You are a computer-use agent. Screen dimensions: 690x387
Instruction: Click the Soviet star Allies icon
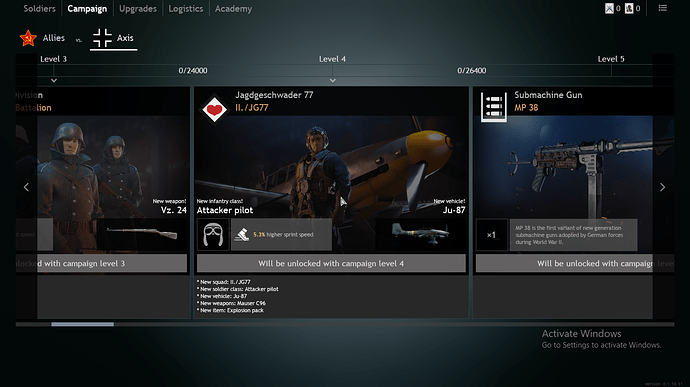[x=28, y=38]
